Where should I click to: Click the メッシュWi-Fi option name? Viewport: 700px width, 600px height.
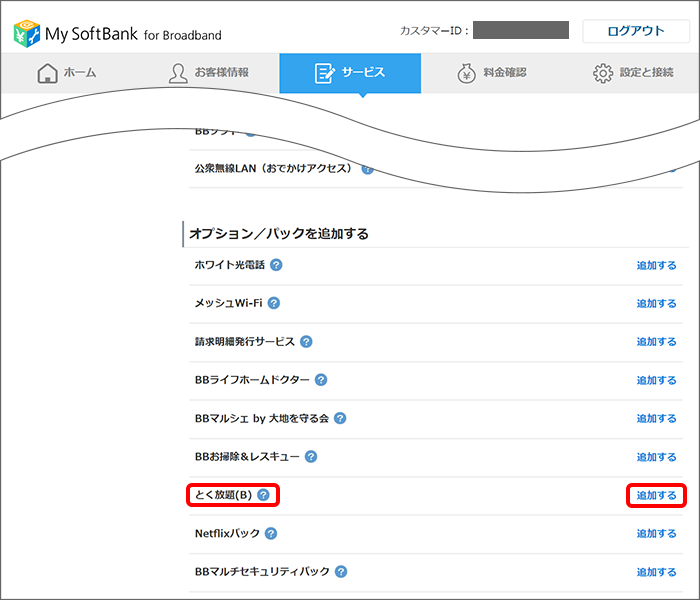(228, 303)
